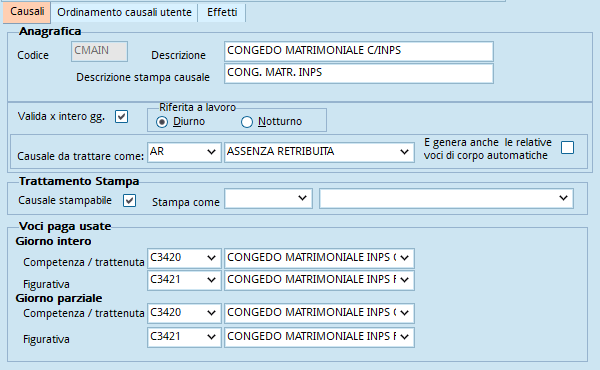This screenshot has width=600, height=370.
Task: Click the Anagrafica heading
Action: click(50, 31)
